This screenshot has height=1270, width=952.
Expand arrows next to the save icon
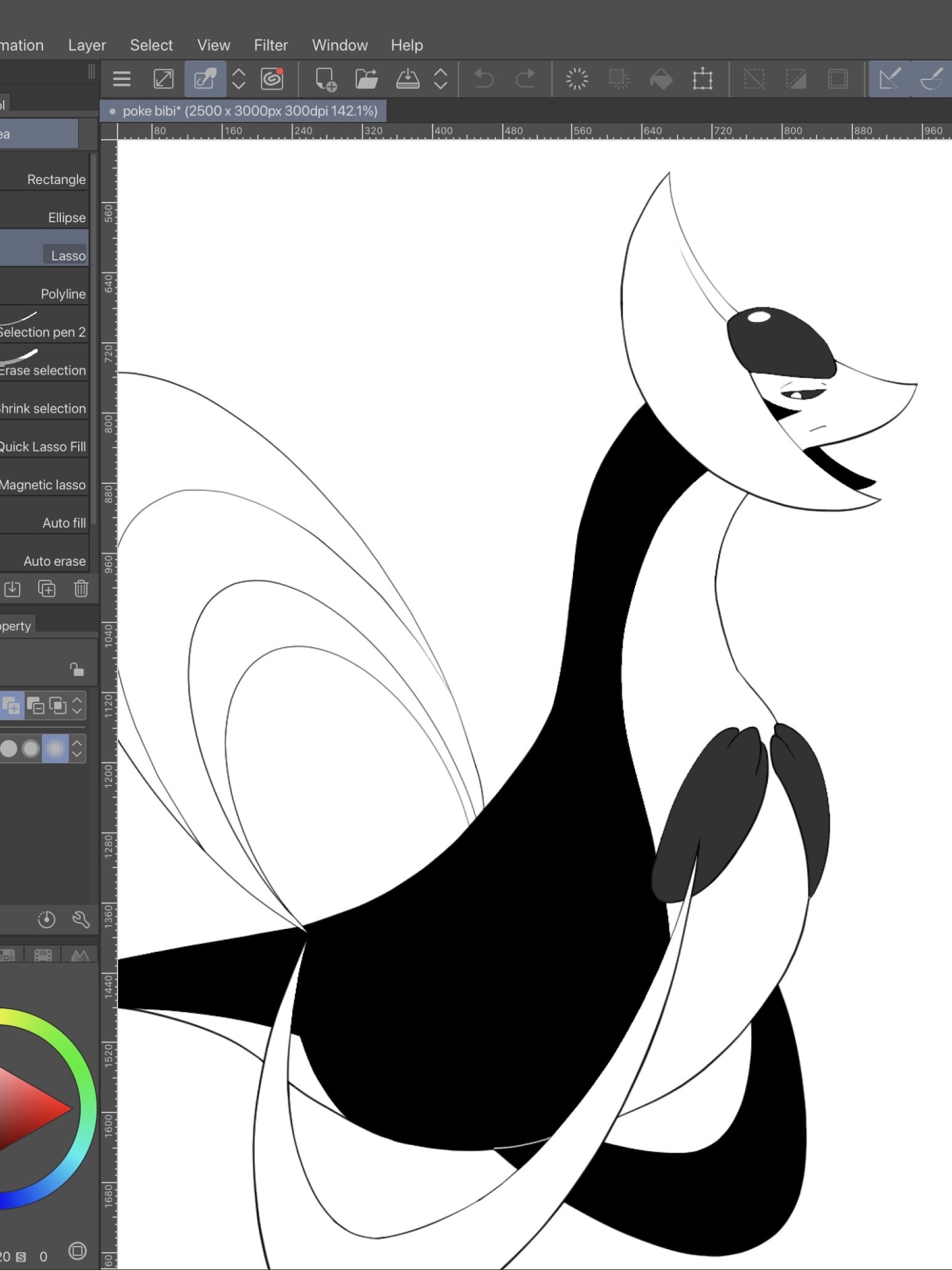[440, 79]
